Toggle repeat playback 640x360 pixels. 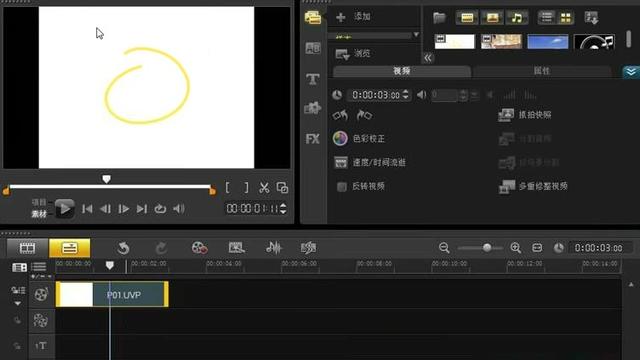[160, 209]
